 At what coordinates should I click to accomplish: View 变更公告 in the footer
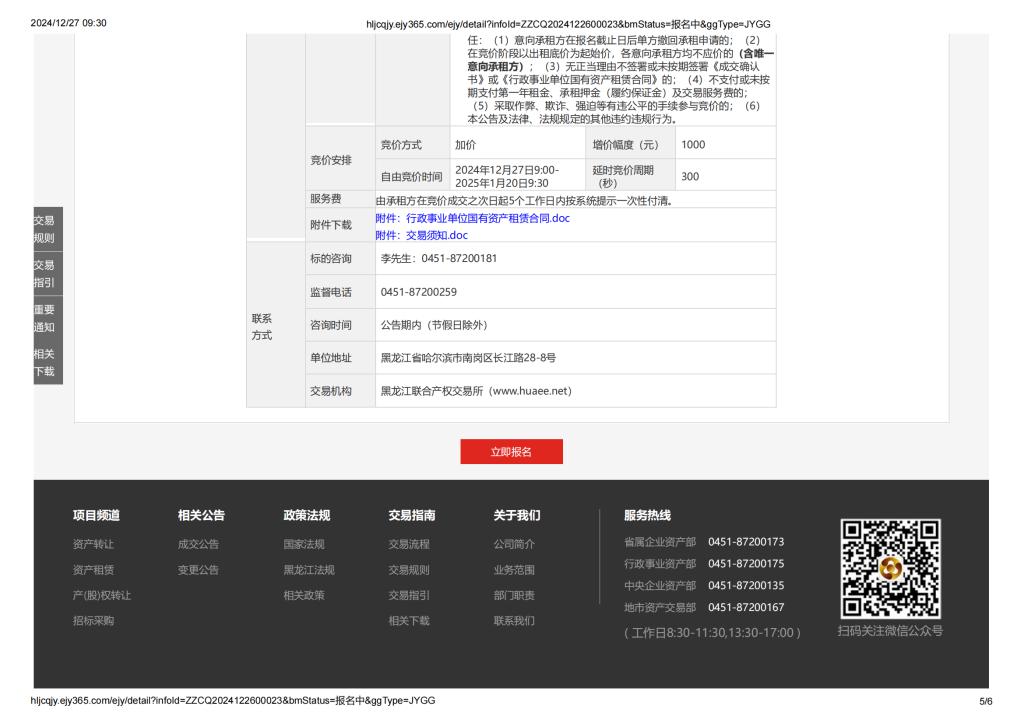[198, 570]
